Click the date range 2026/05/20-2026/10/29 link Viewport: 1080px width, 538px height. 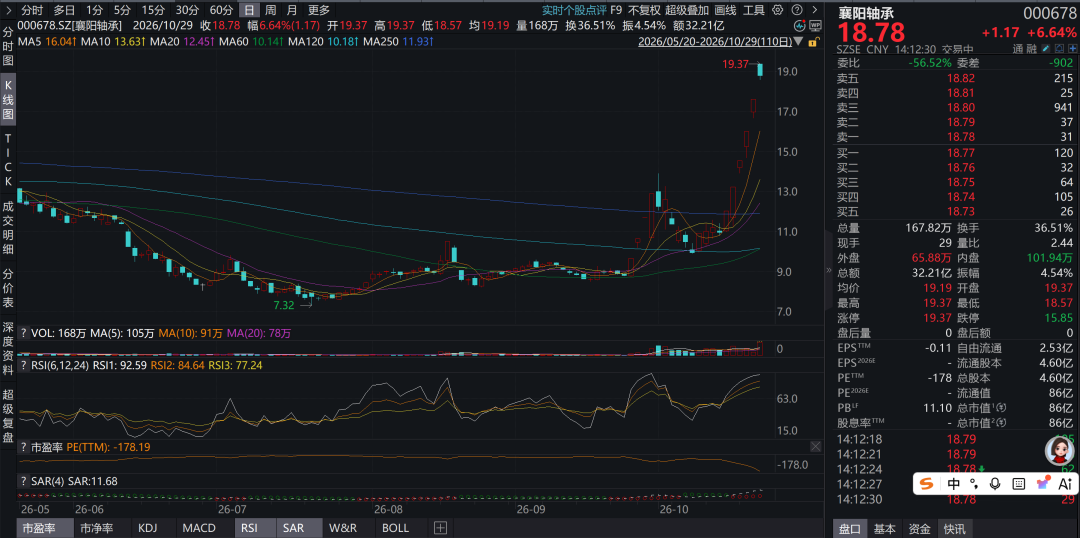click(714, 41)
